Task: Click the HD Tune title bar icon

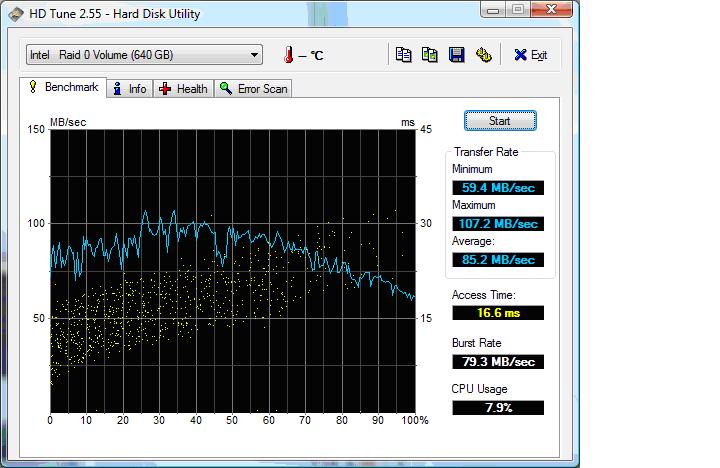Action: point(16,14)
